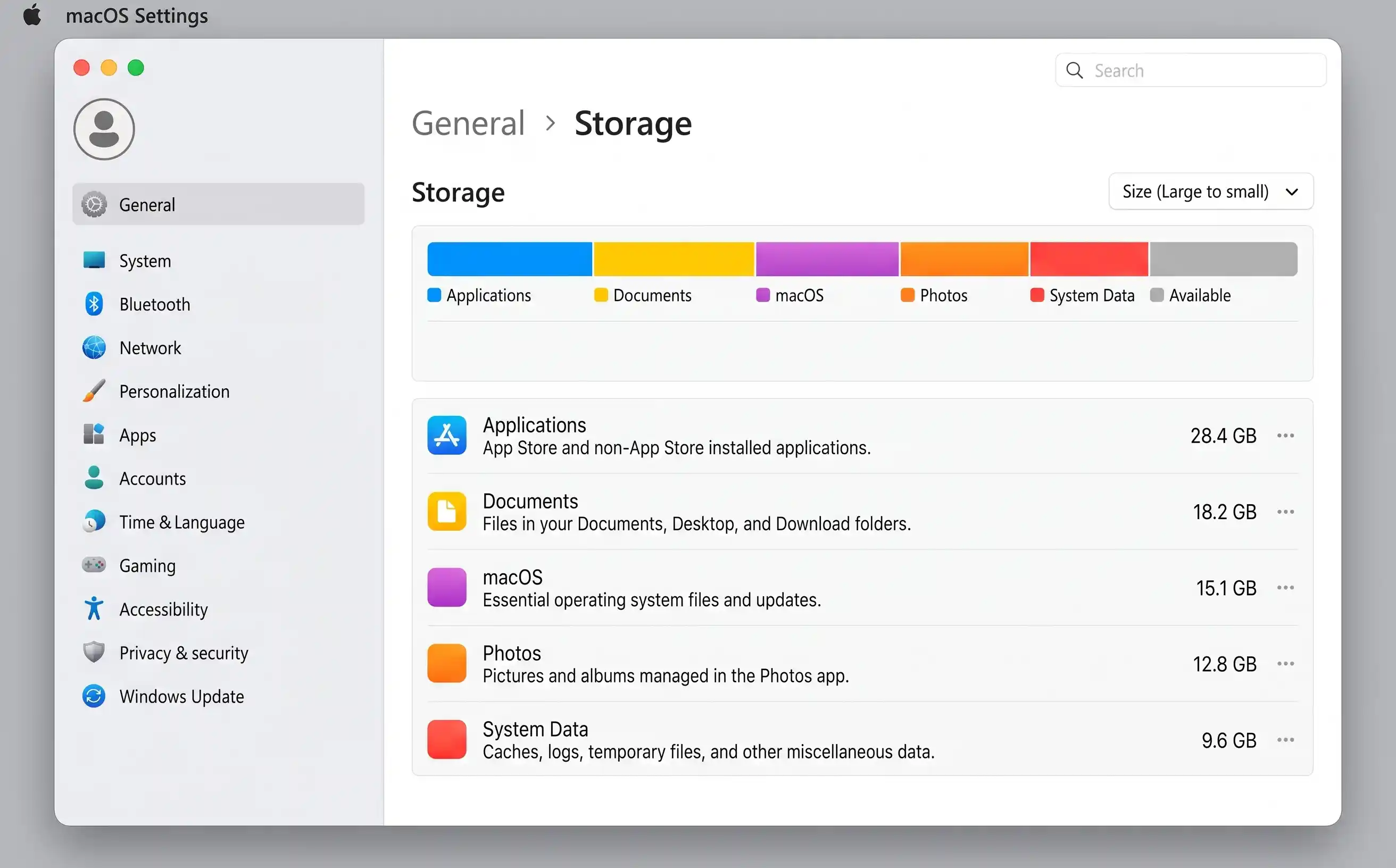This screenshot has height=868, width=1396.
Task: Click the purple macOS segment of the storage bar
Action: tap(827, 259)
